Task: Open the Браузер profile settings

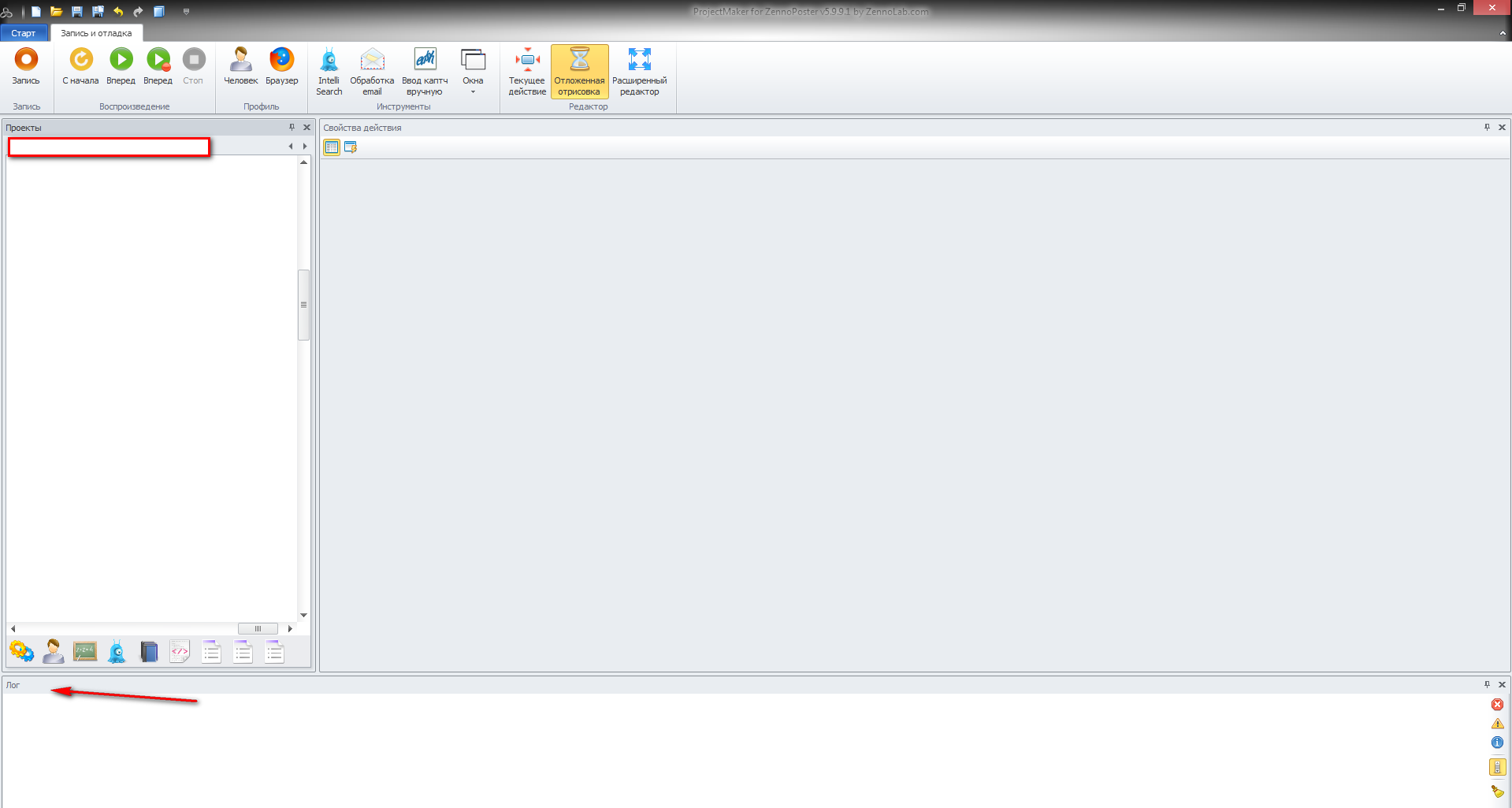Action: pos(281,68)
